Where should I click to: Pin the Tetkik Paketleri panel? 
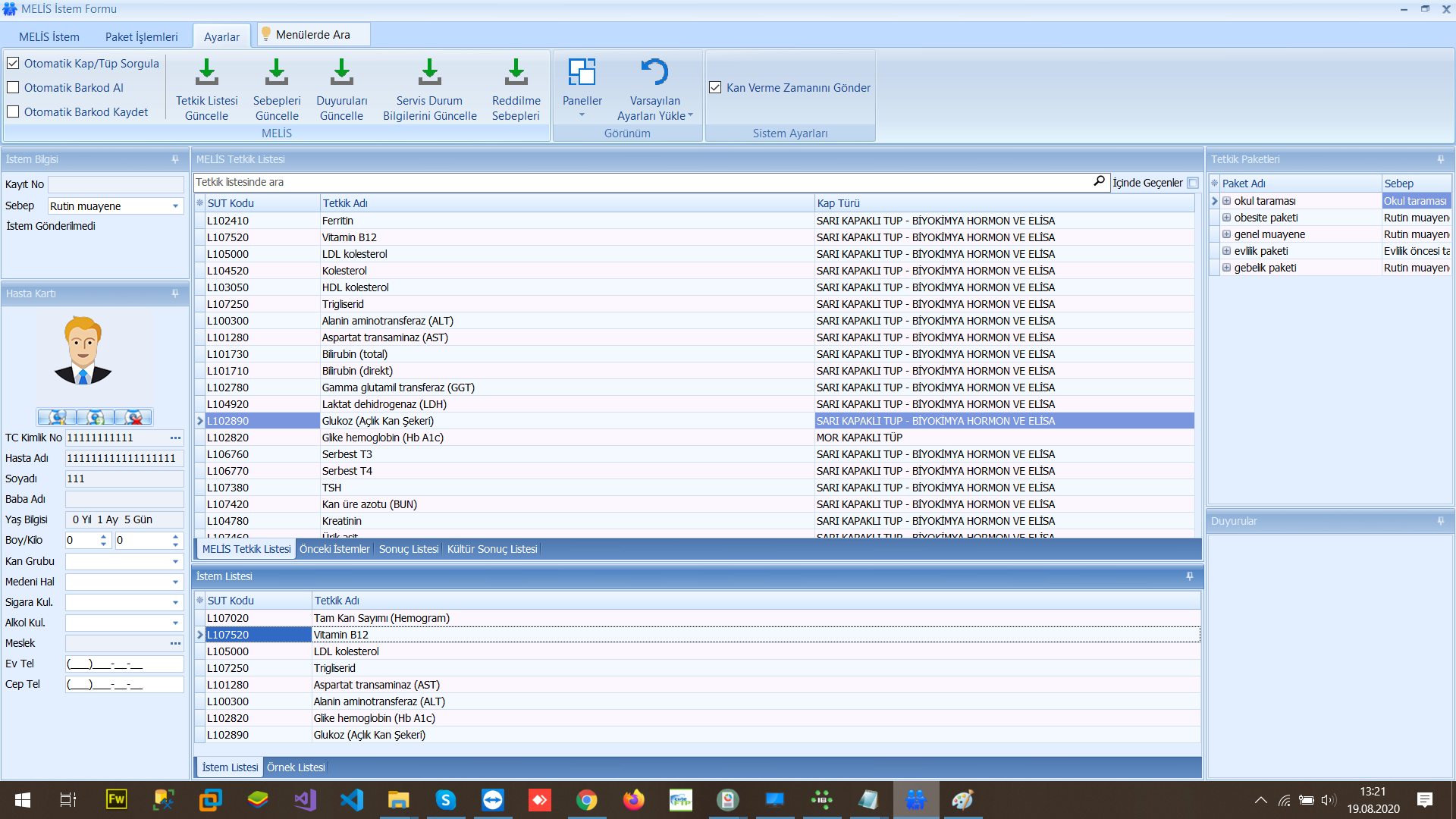coord(1441,159)
